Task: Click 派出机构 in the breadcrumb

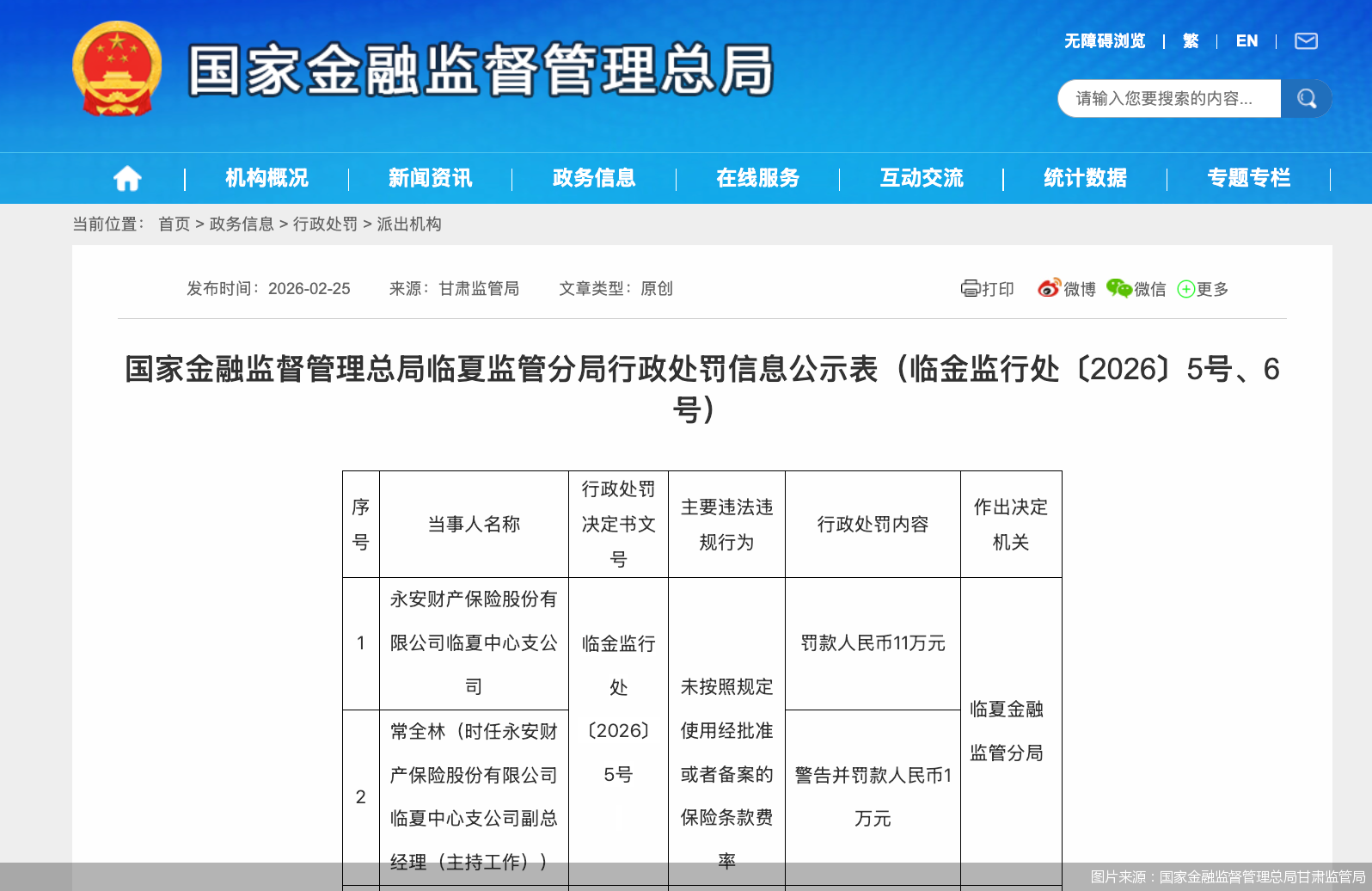Action: (x=409, y=224)
